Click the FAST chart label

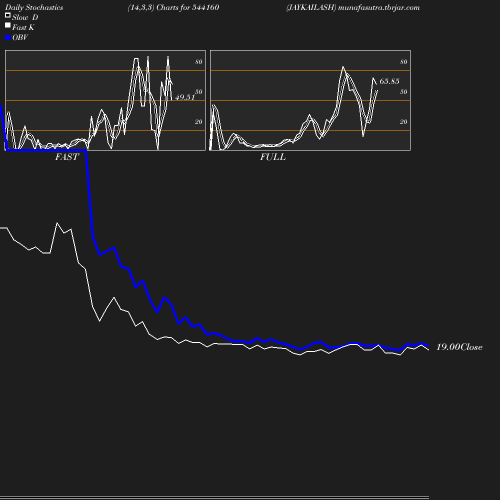click(x=67, y=157)
